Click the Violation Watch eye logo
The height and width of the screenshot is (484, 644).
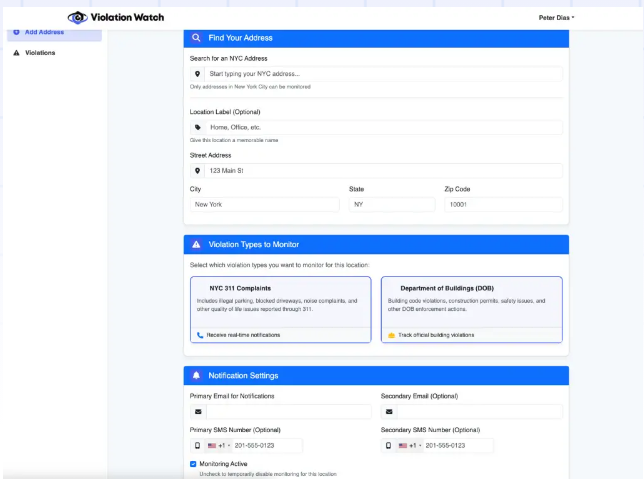pos(78,17)
